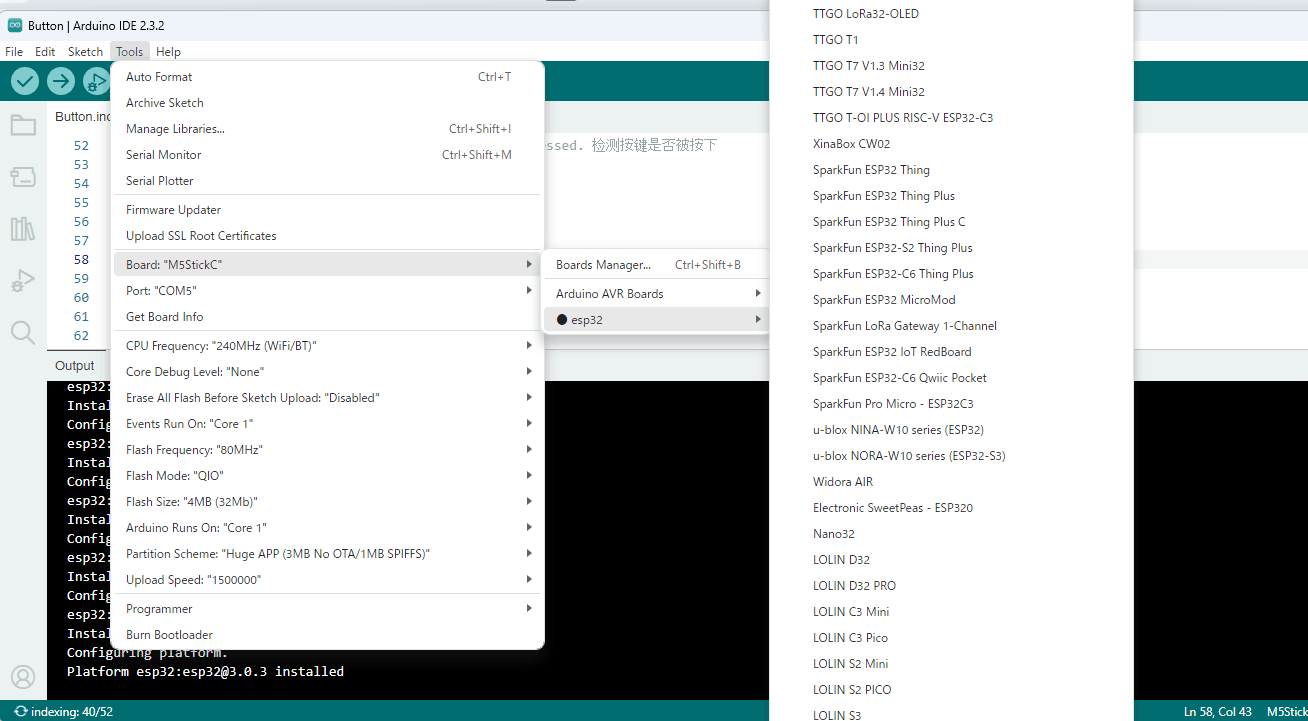Click the Start Debugging toolbar icon
Image resolution: width=1308 pixels, height=721 pixels.
97,81
